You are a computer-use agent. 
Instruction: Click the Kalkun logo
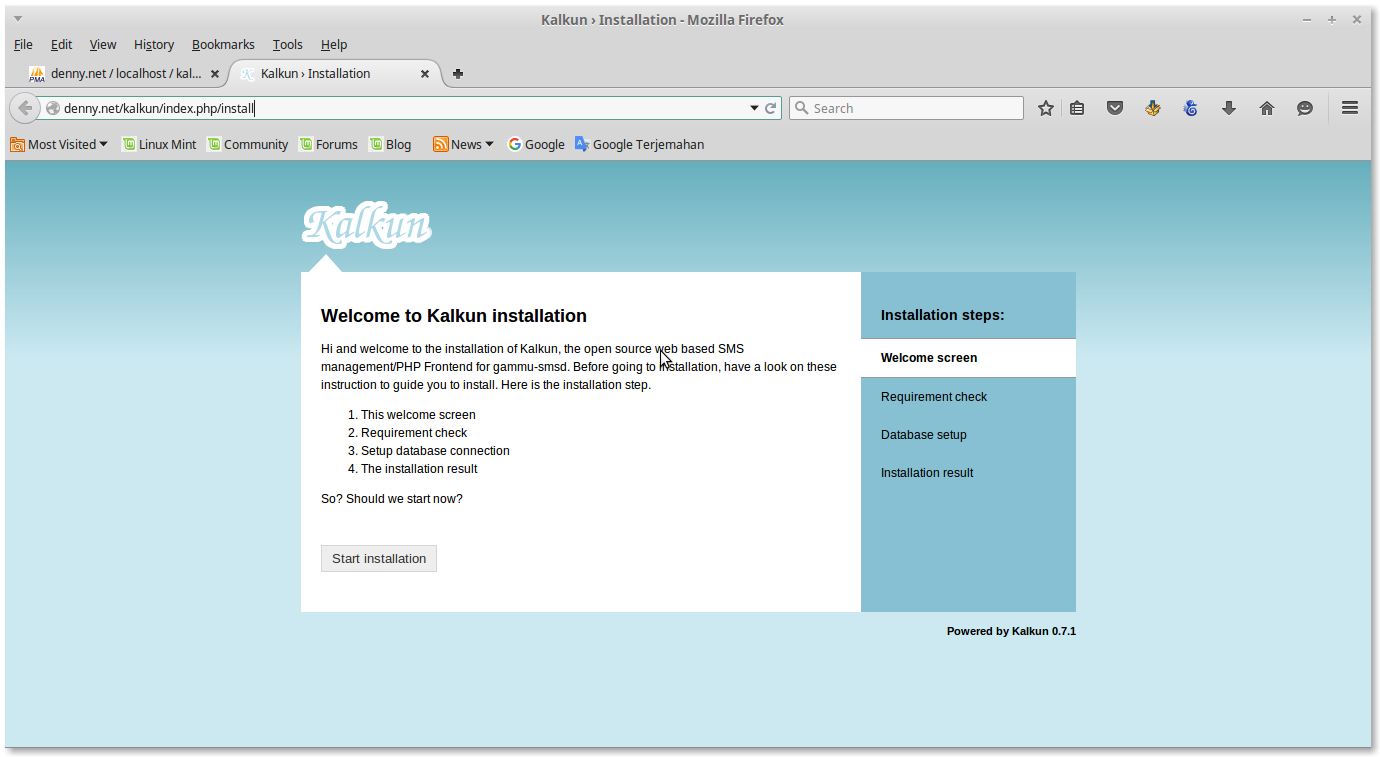[366, 226]
